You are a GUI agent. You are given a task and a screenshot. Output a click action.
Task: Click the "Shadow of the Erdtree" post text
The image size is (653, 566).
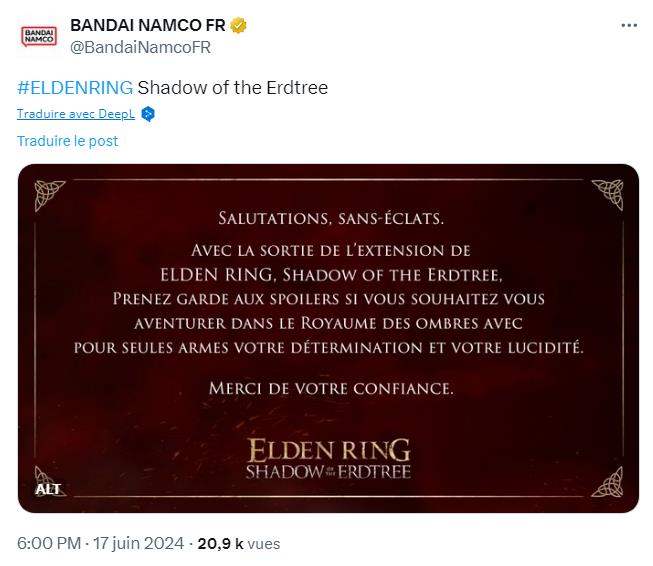click(x=232, y=88)
